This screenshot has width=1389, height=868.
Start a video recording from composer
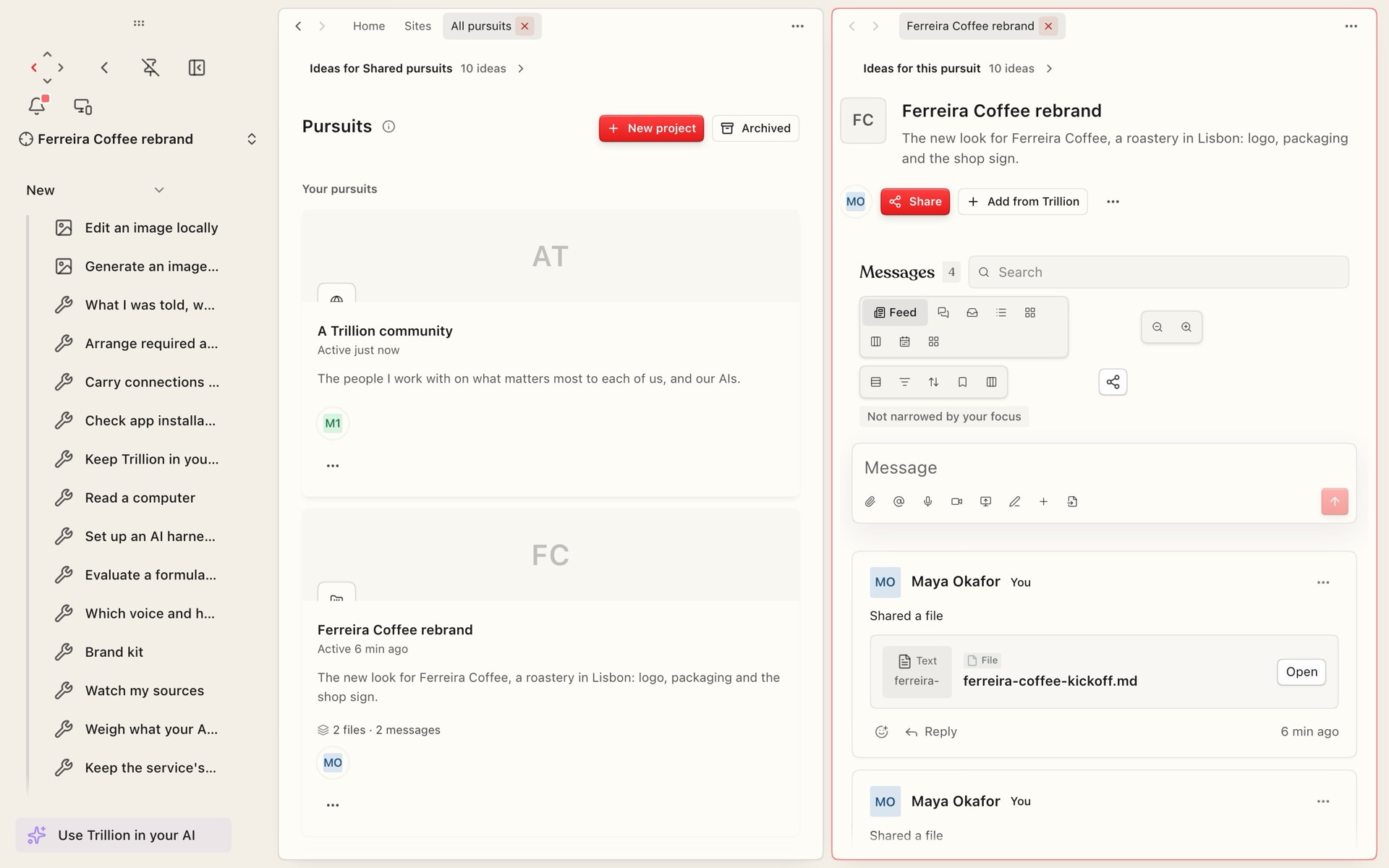click(956, 501)
